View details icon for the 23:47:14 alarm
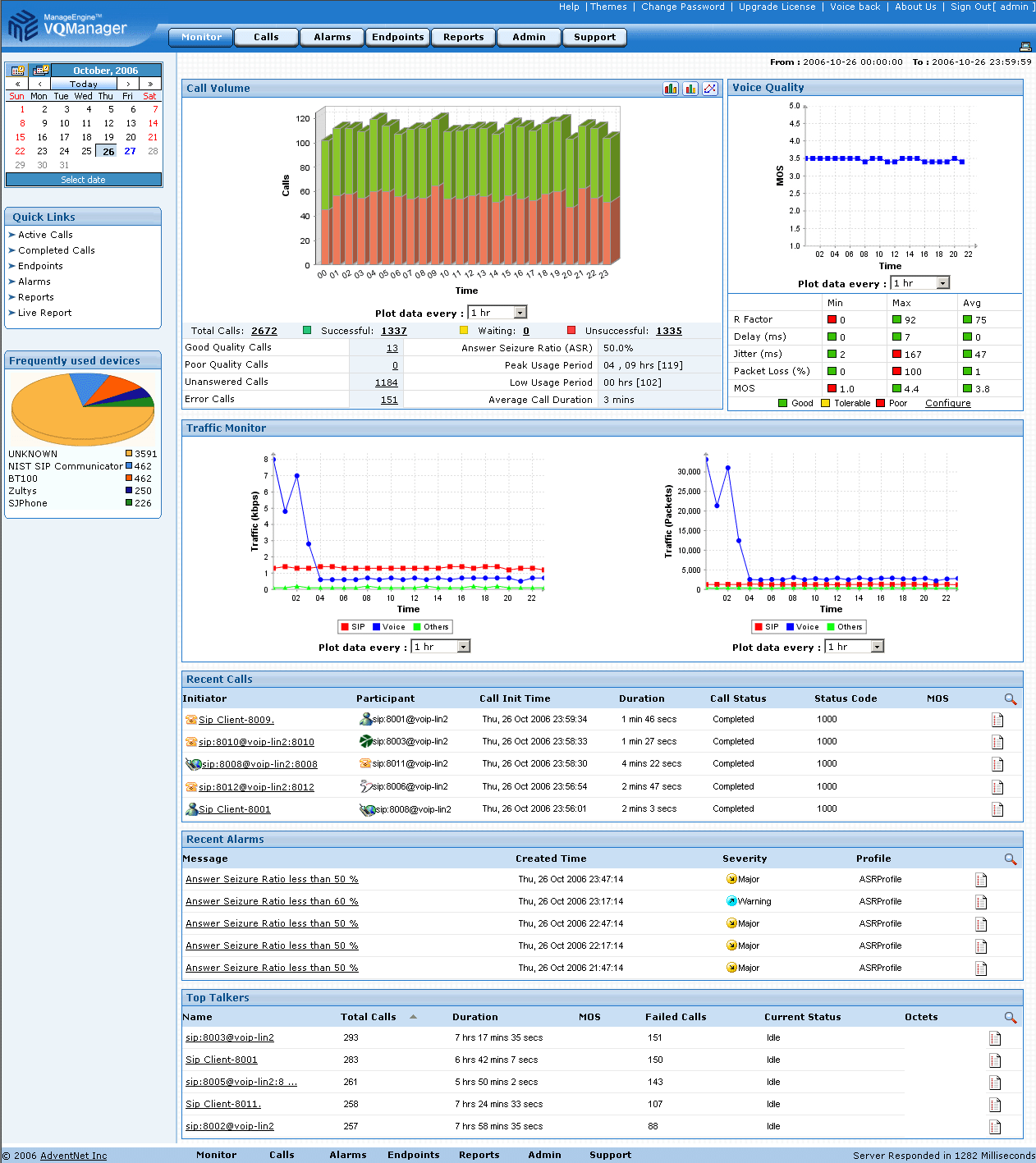The image size is (1036, 1163). coord(981,880)
